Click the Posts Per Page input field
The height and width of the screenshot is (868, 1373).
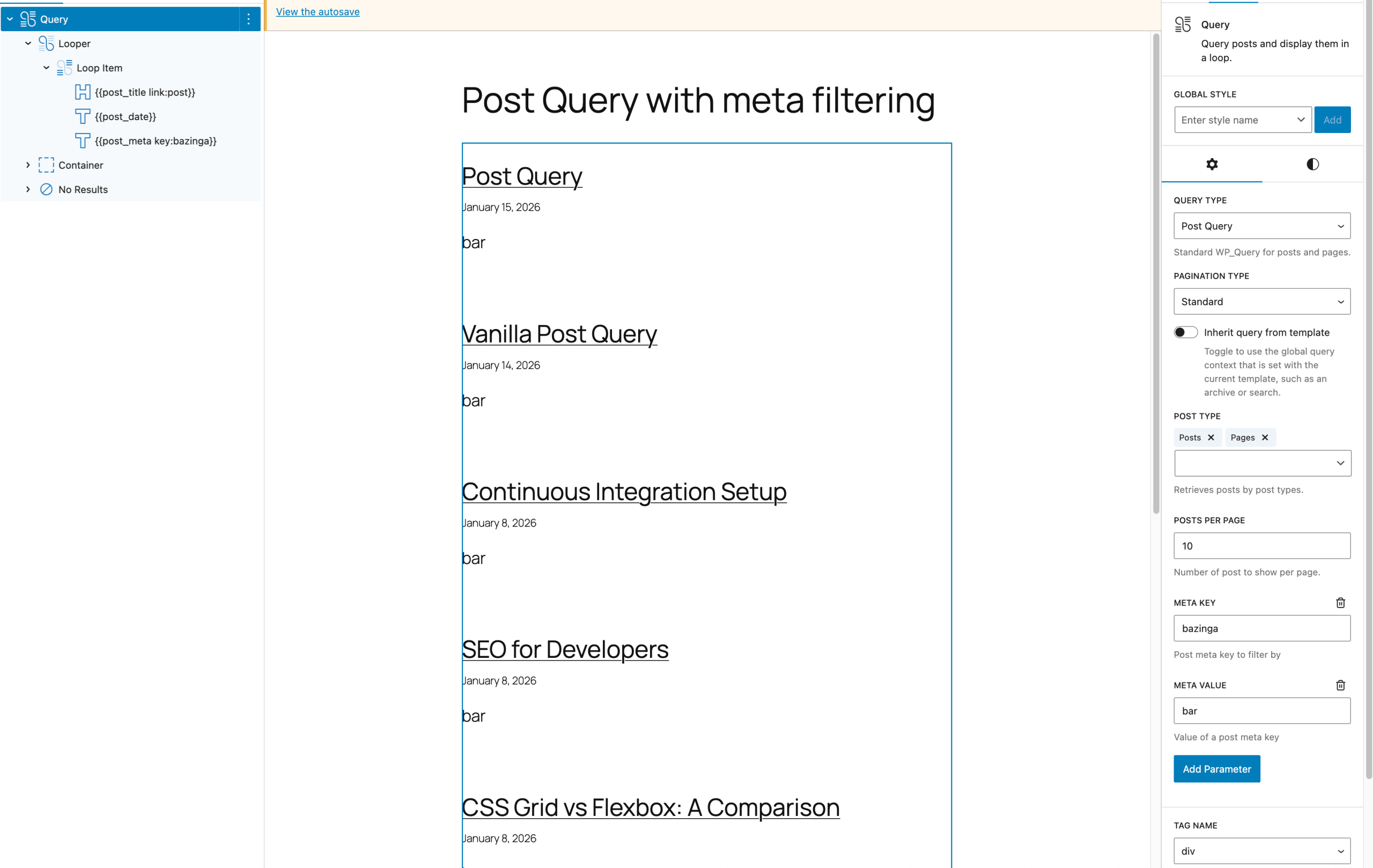1261,545
